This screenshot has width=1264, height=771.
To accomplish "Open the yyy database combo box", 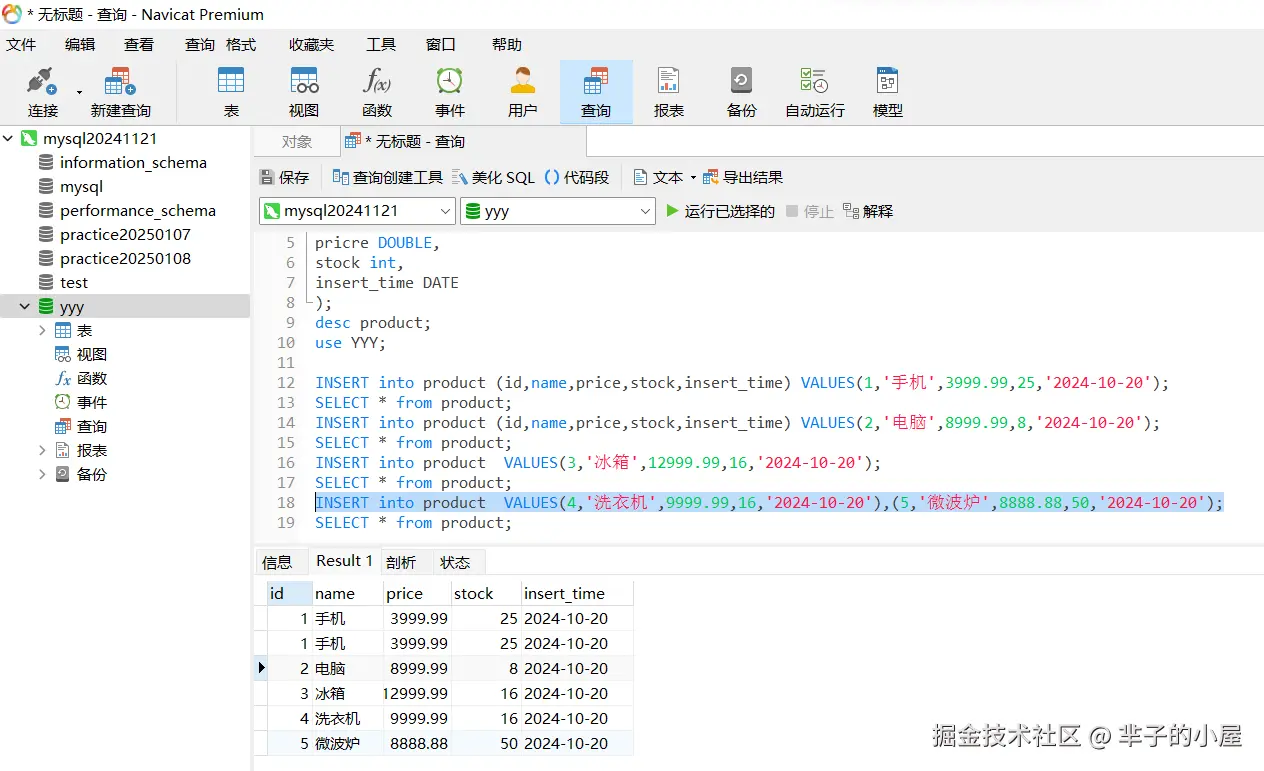I will [x=558, y=211].
